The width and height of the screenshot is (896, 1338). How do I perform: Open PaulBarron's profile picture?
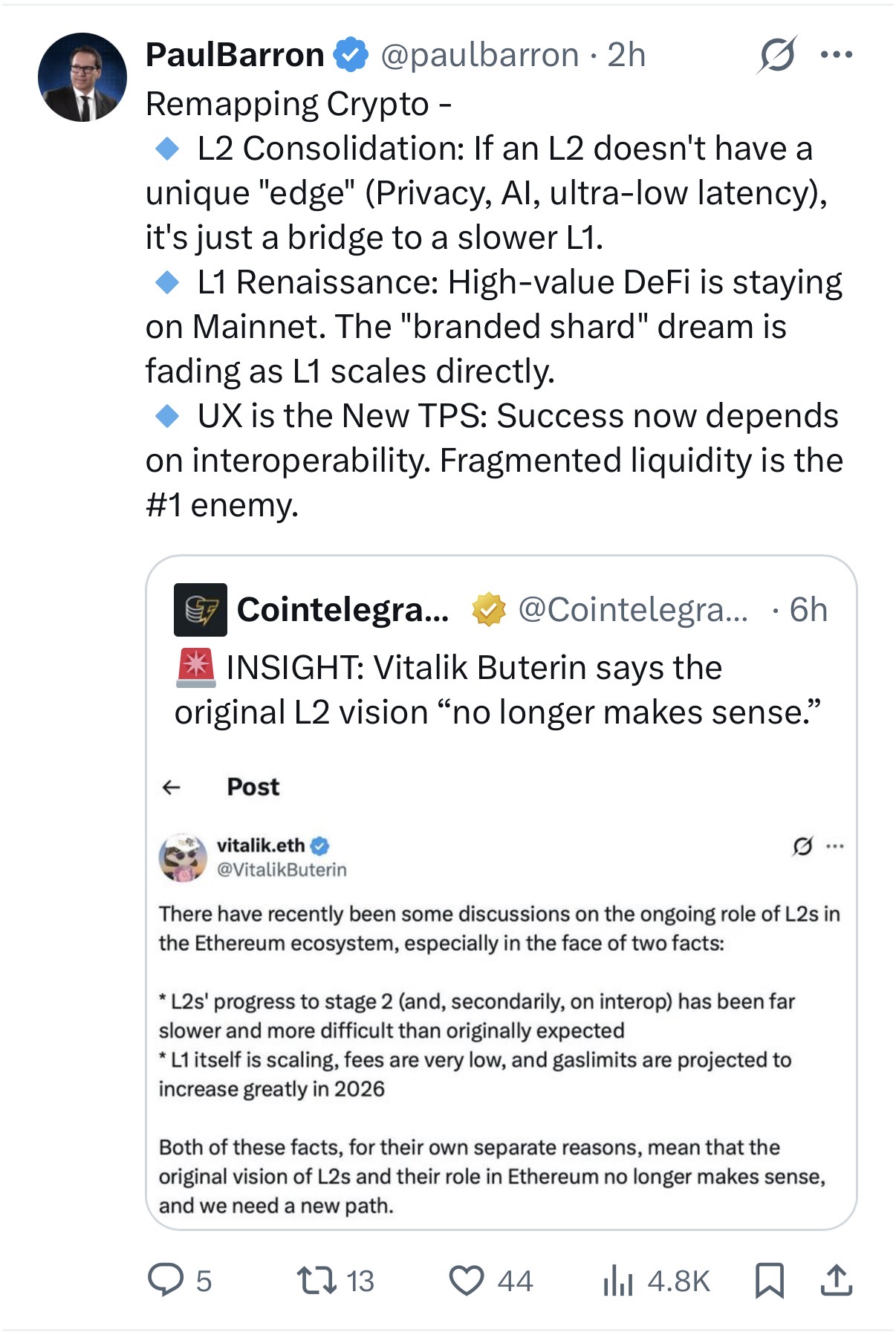pos(82,77)
